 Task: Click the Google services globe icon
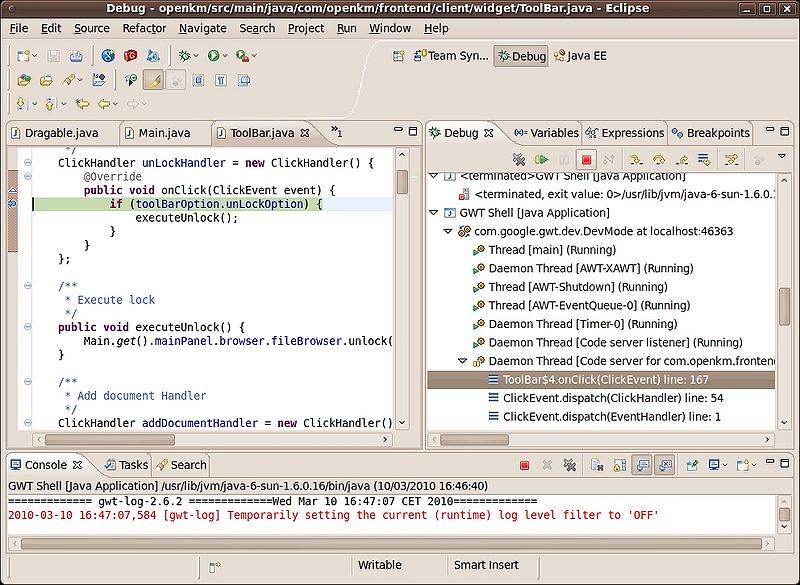[x=108, y=56]
